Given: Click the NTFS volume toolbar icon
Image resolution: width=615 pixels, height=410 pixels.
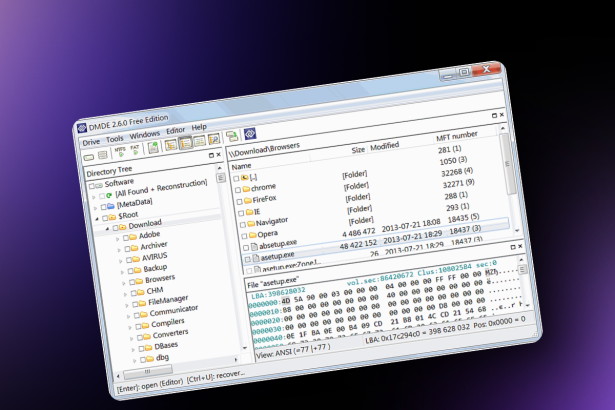Looking at the screenshot, I should click(x=120, y=150).
